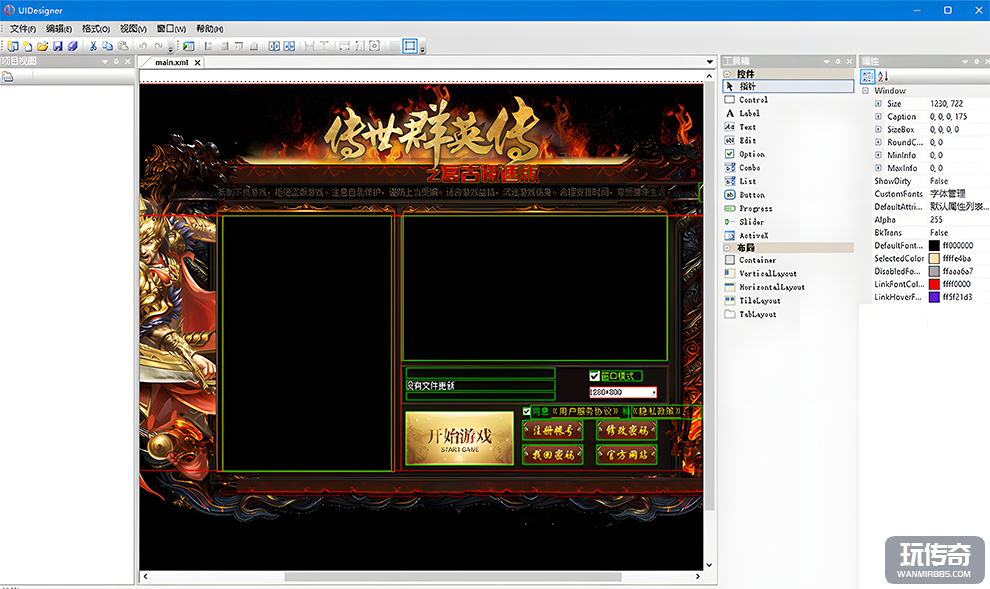This screenshot has height=589, width=990.
Task: Open the document tab list dropdown arrow
Action: pos(710,62)
